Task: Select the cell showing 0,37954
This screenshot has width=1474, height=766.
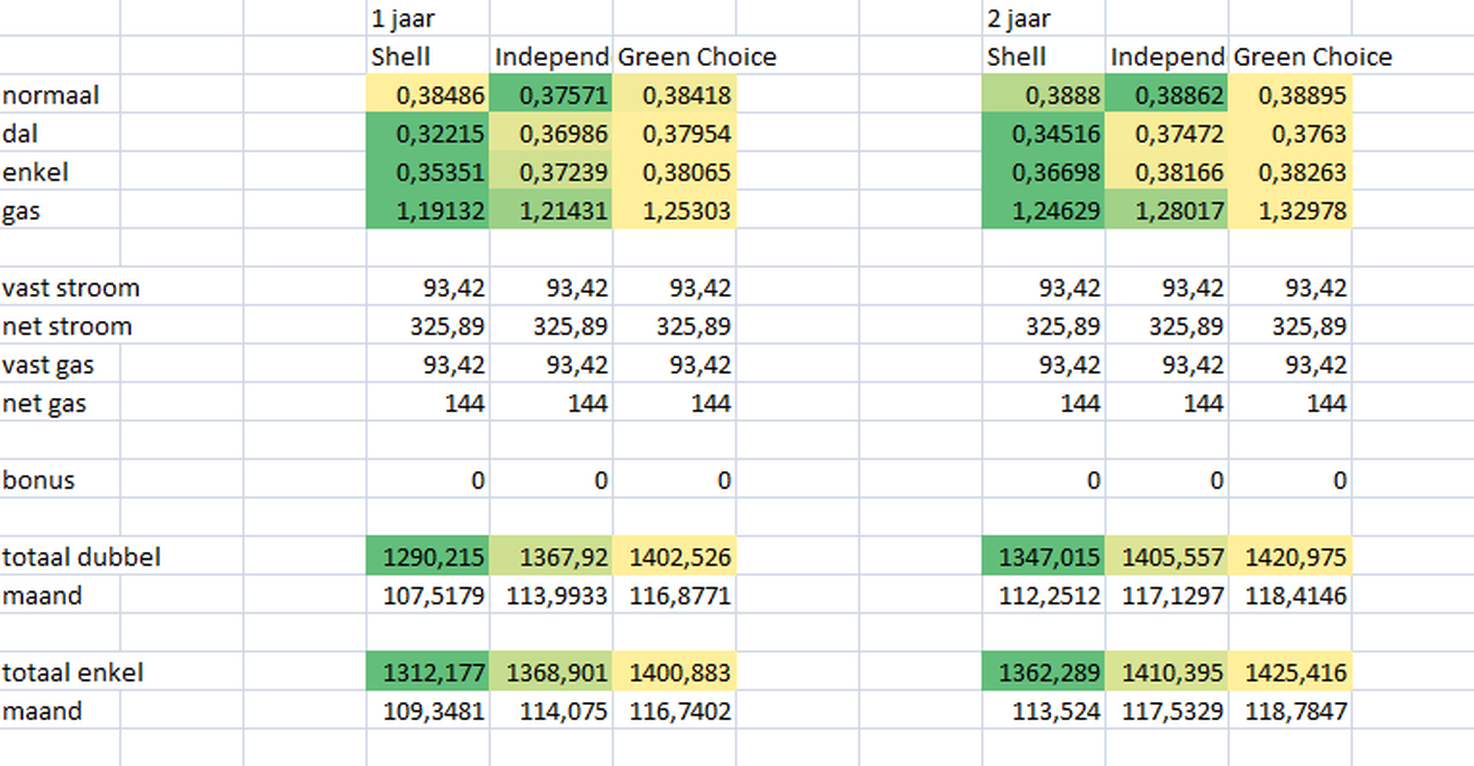Action: [674, 133]
